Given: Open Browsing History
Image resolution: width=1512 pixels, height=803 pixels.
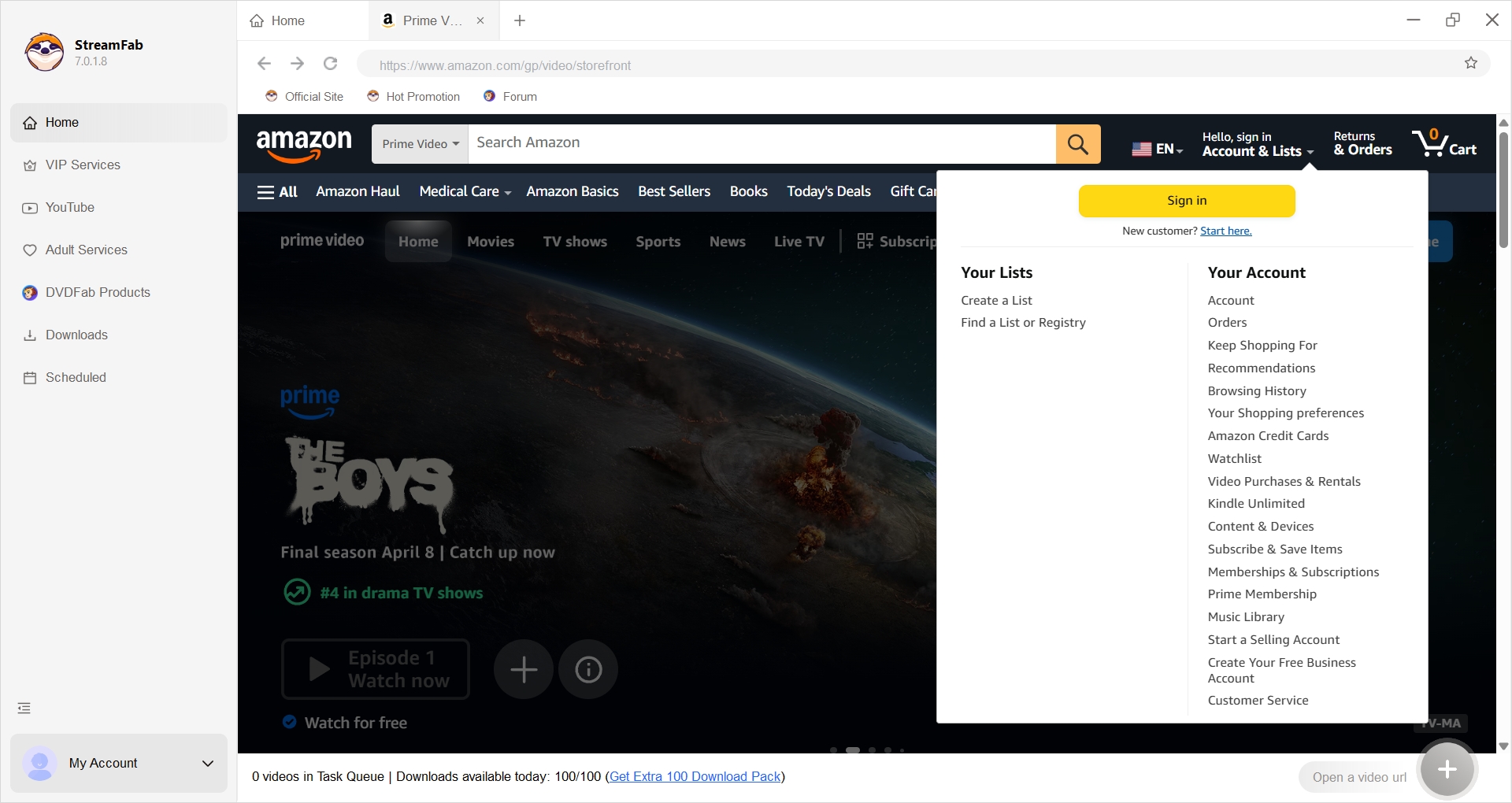Looking at the screenshot, I should pos(1257,391).
